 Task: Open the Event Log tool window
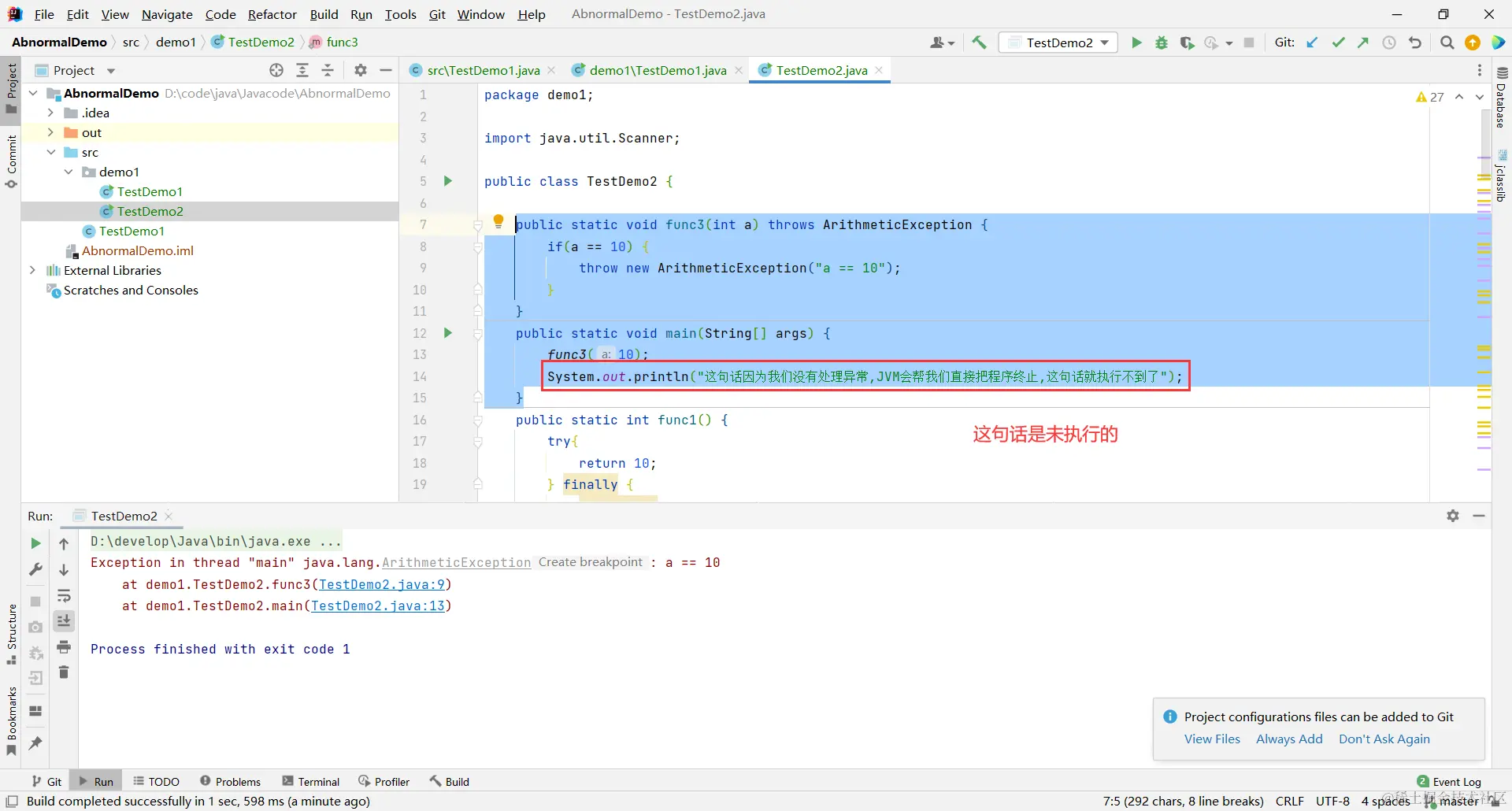point(1449,781)
